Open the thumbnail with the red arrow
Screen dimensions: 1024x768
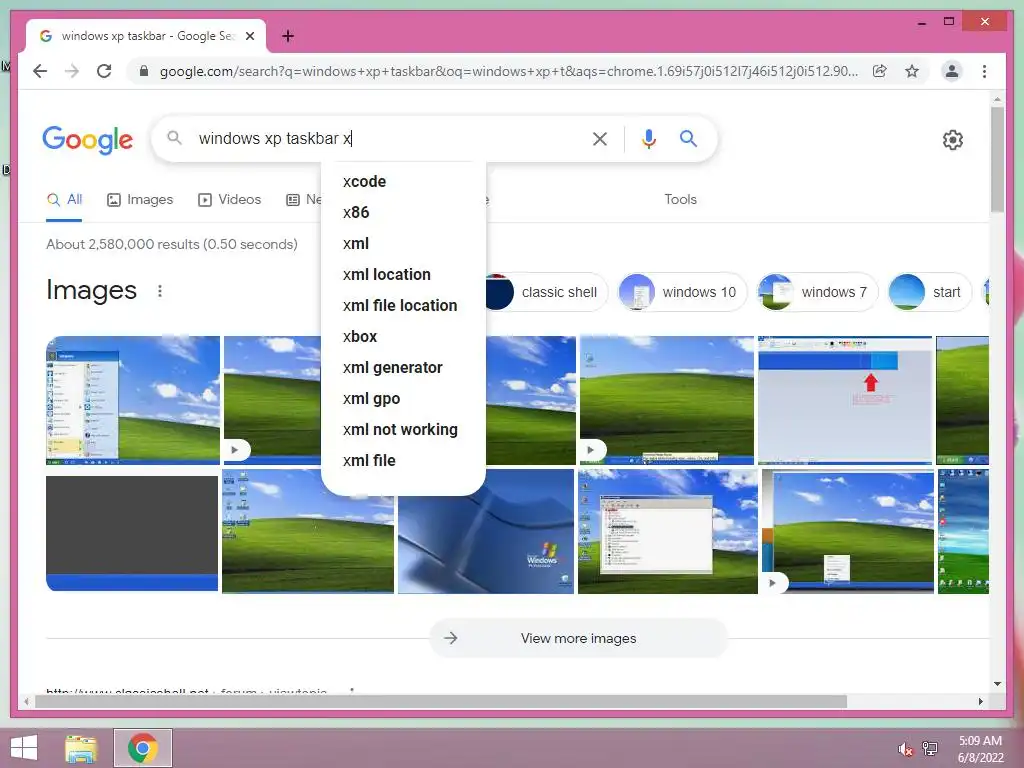pos(844,400)
